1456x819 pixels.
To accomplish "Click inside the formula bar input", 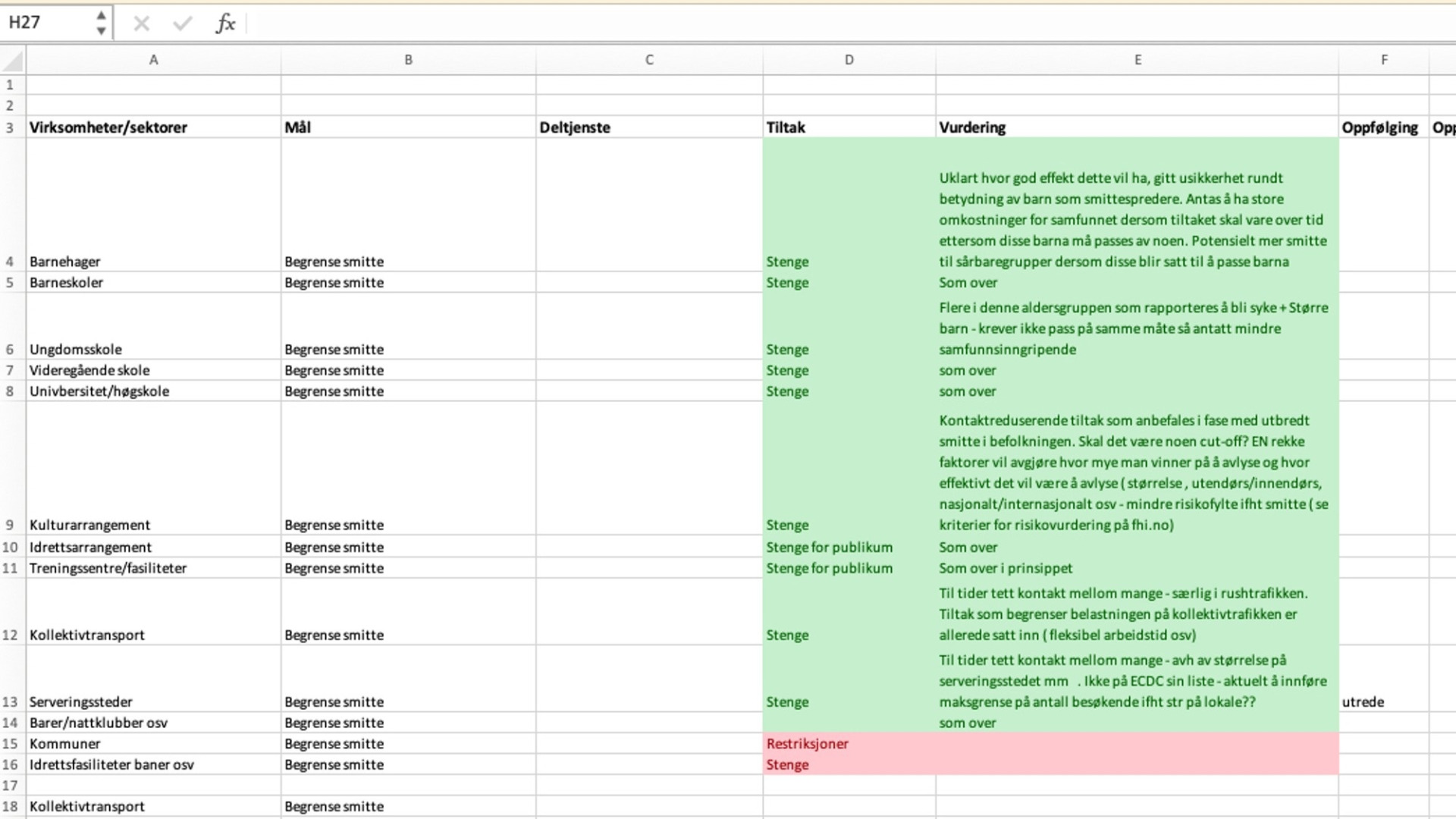I will point(834,24).
